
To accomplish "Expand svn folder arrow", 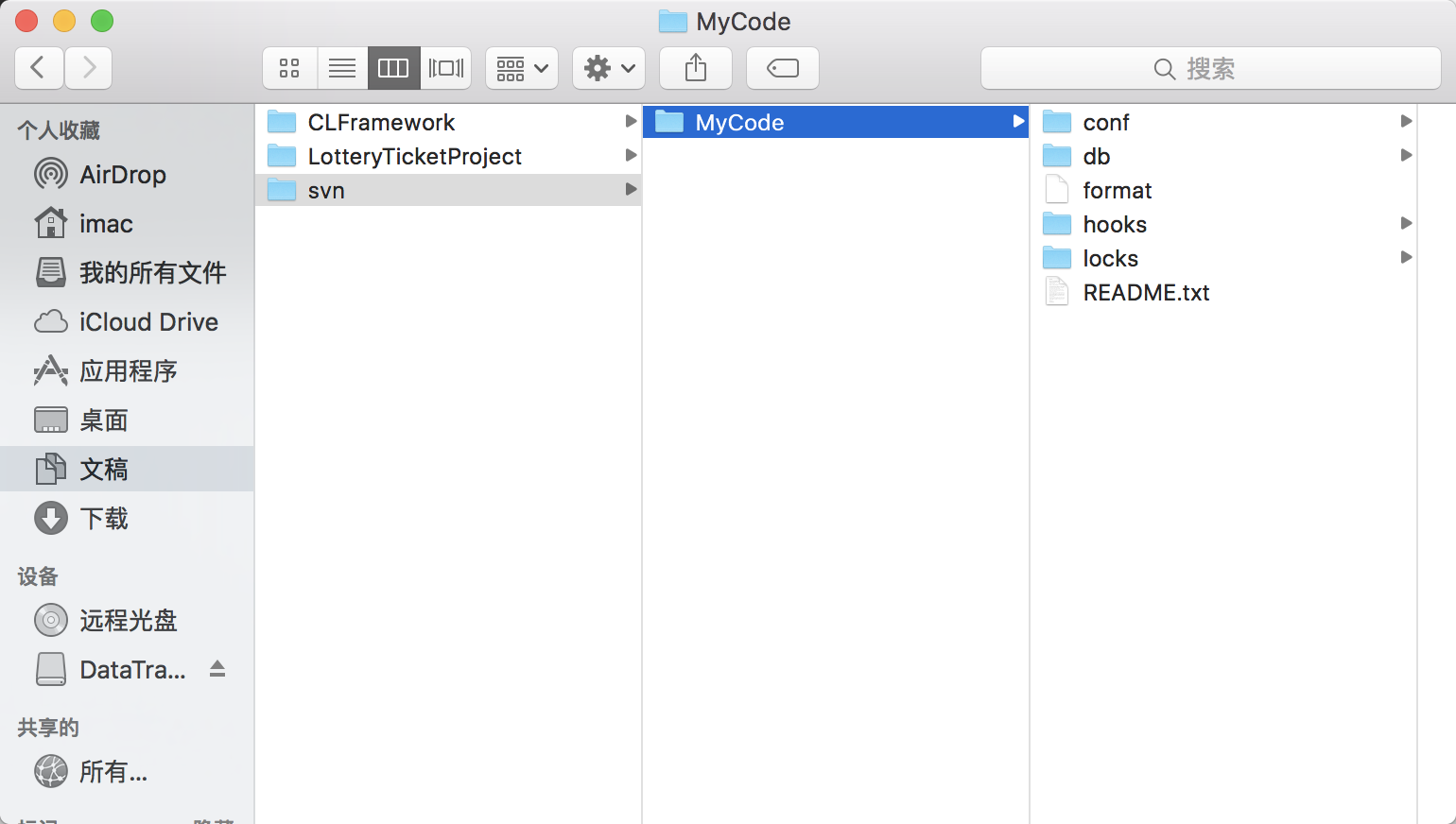I will click(x=631, y=190).
